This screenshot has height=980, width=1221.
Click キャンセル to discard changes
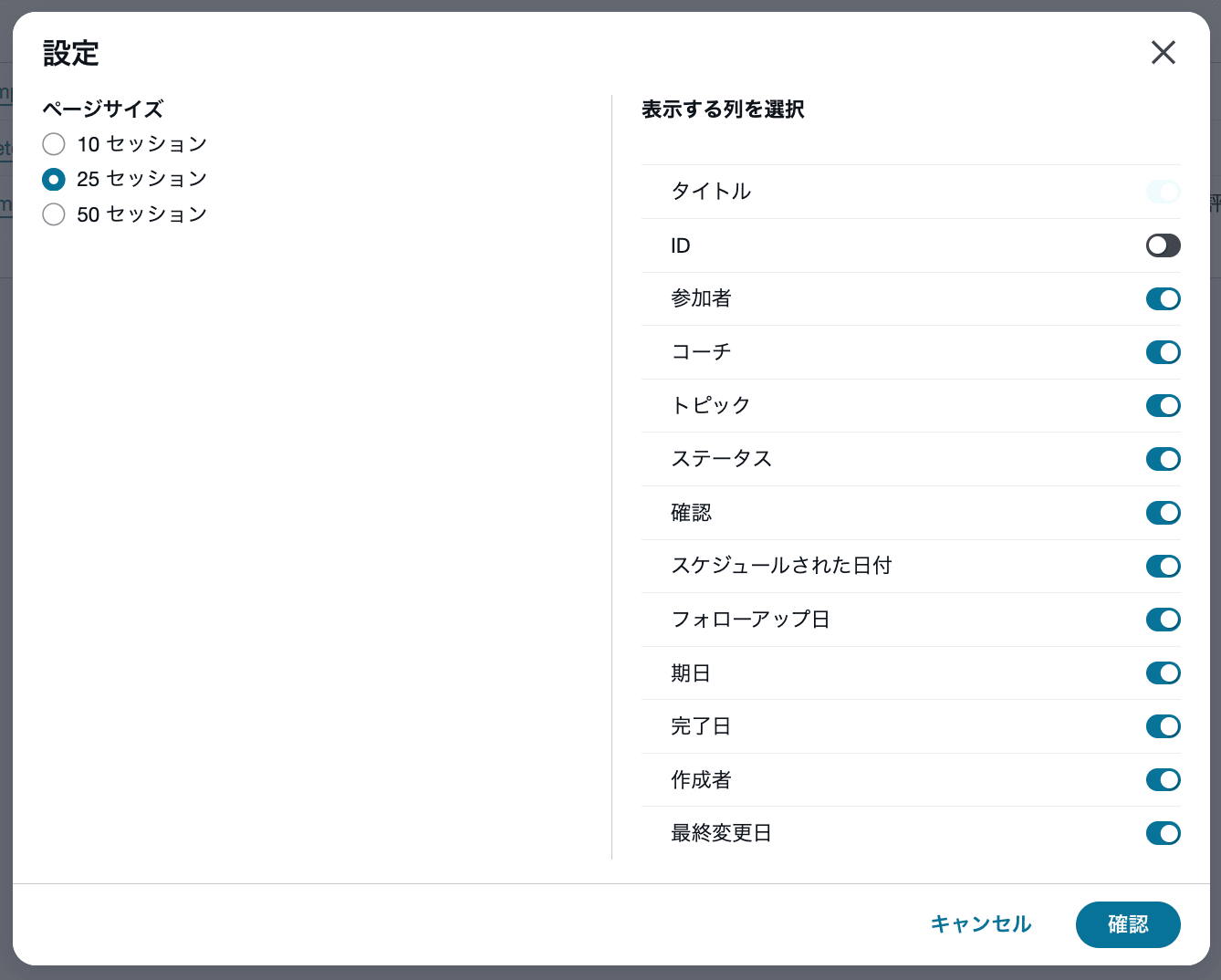coord(980,924)
